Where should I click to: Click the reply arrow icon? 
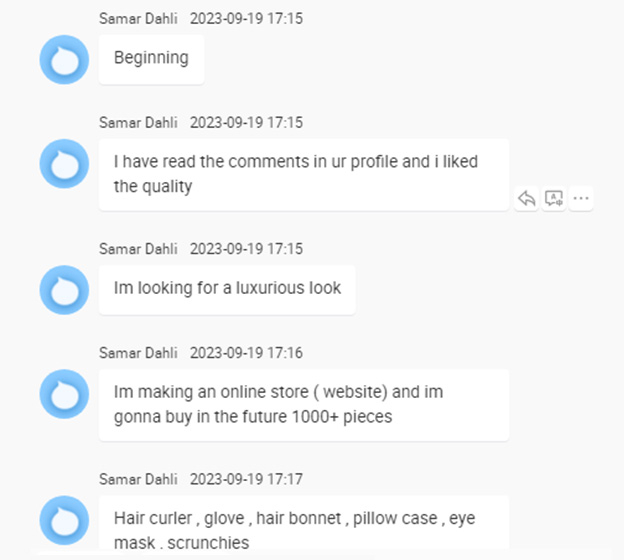point(527,198)
